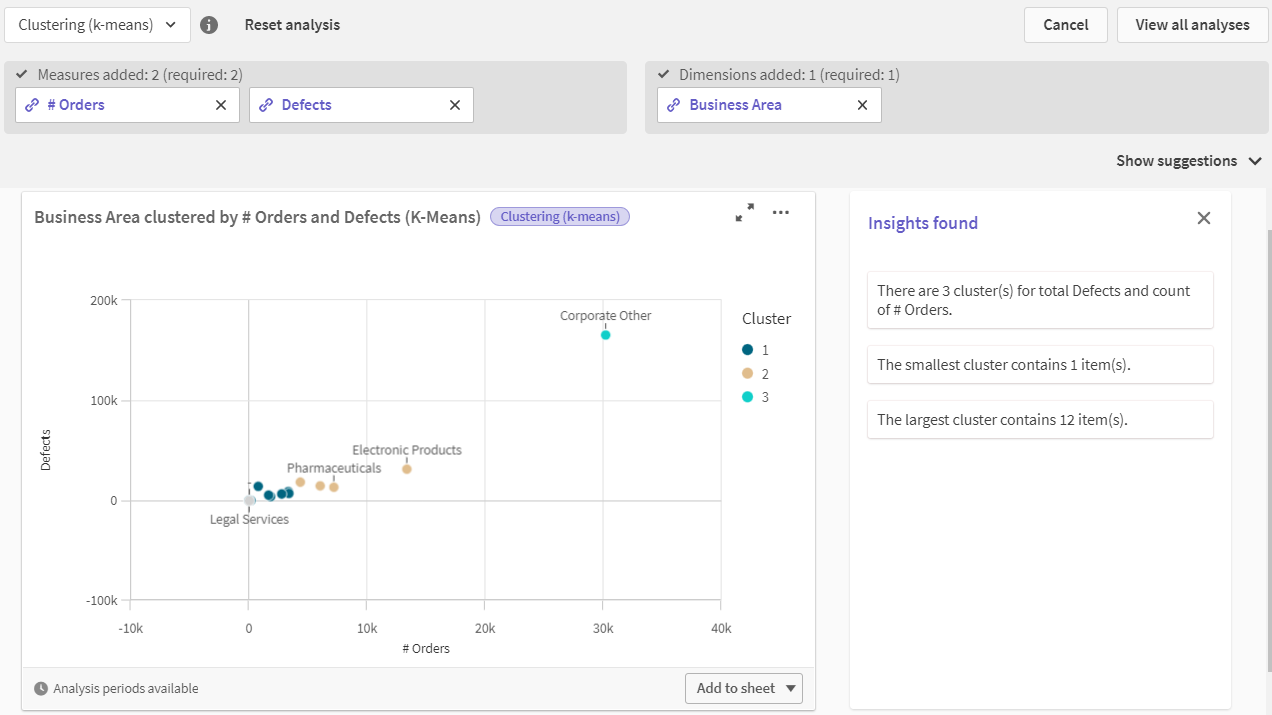
Task: Click Reset analysis
Action: (x=292, y=24)
